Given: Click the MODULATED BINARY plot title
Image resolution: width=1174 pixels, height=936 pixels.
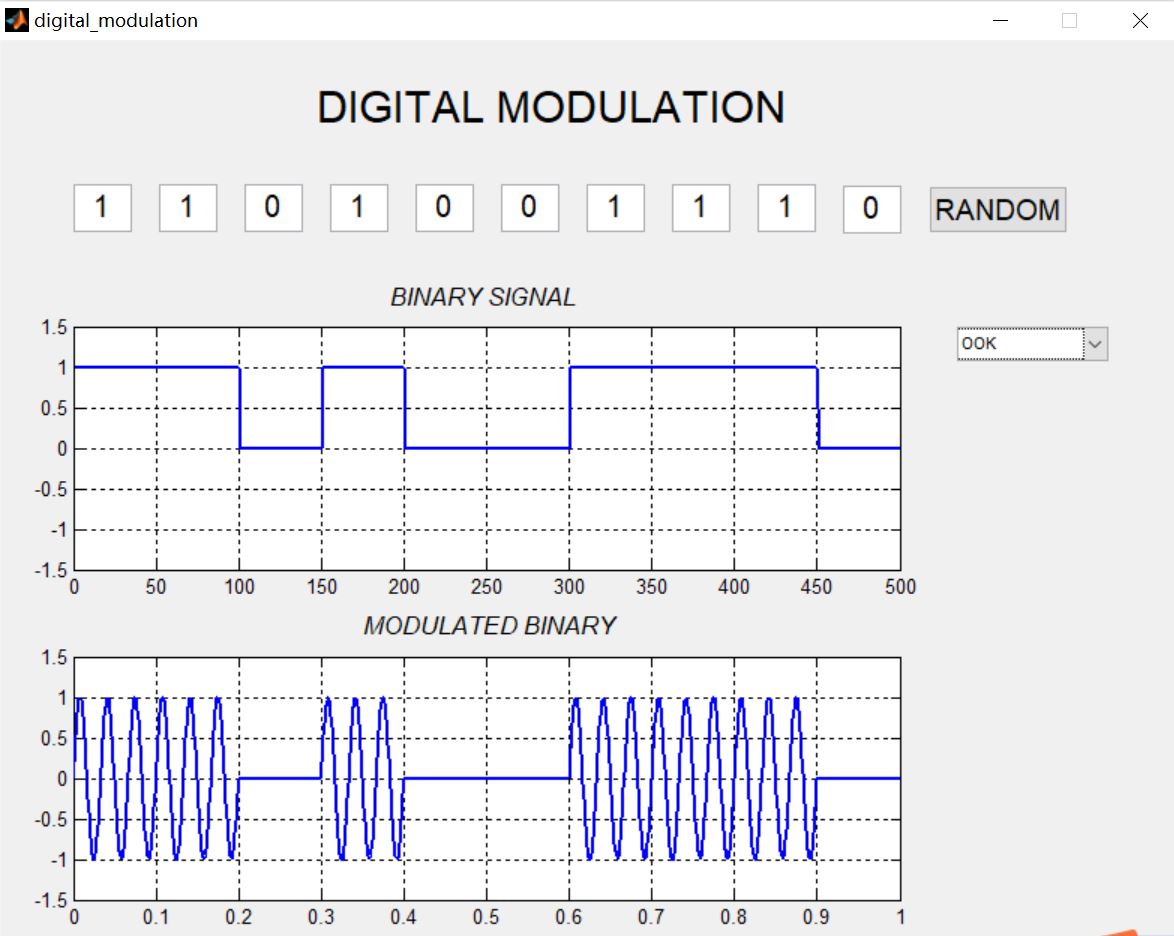Looking at the screenshot, I should point(490,625).
